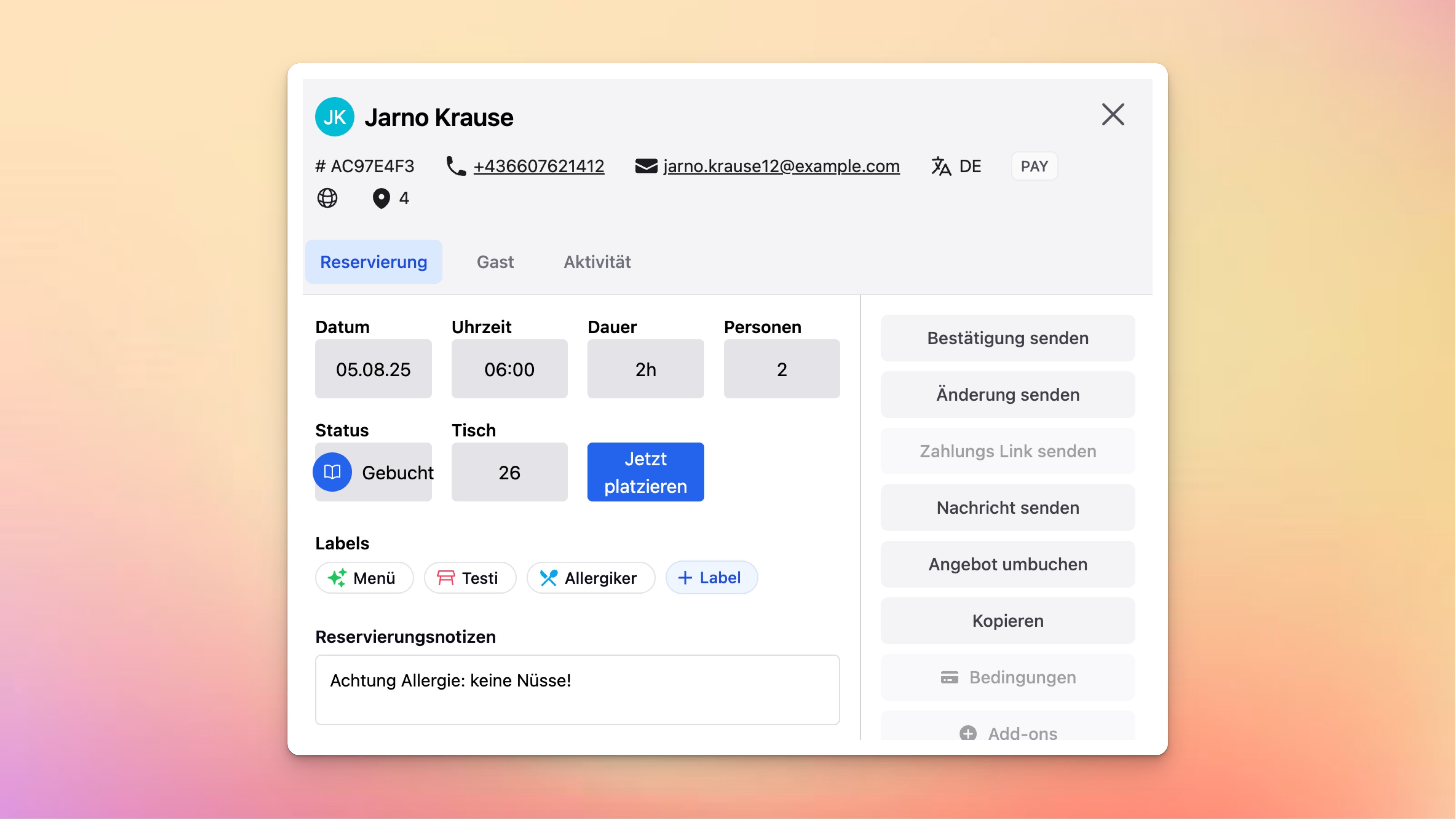The height and width of the screenshot is (819, 1456).
Task: Open the Add-ons option
Action: 1008,726
